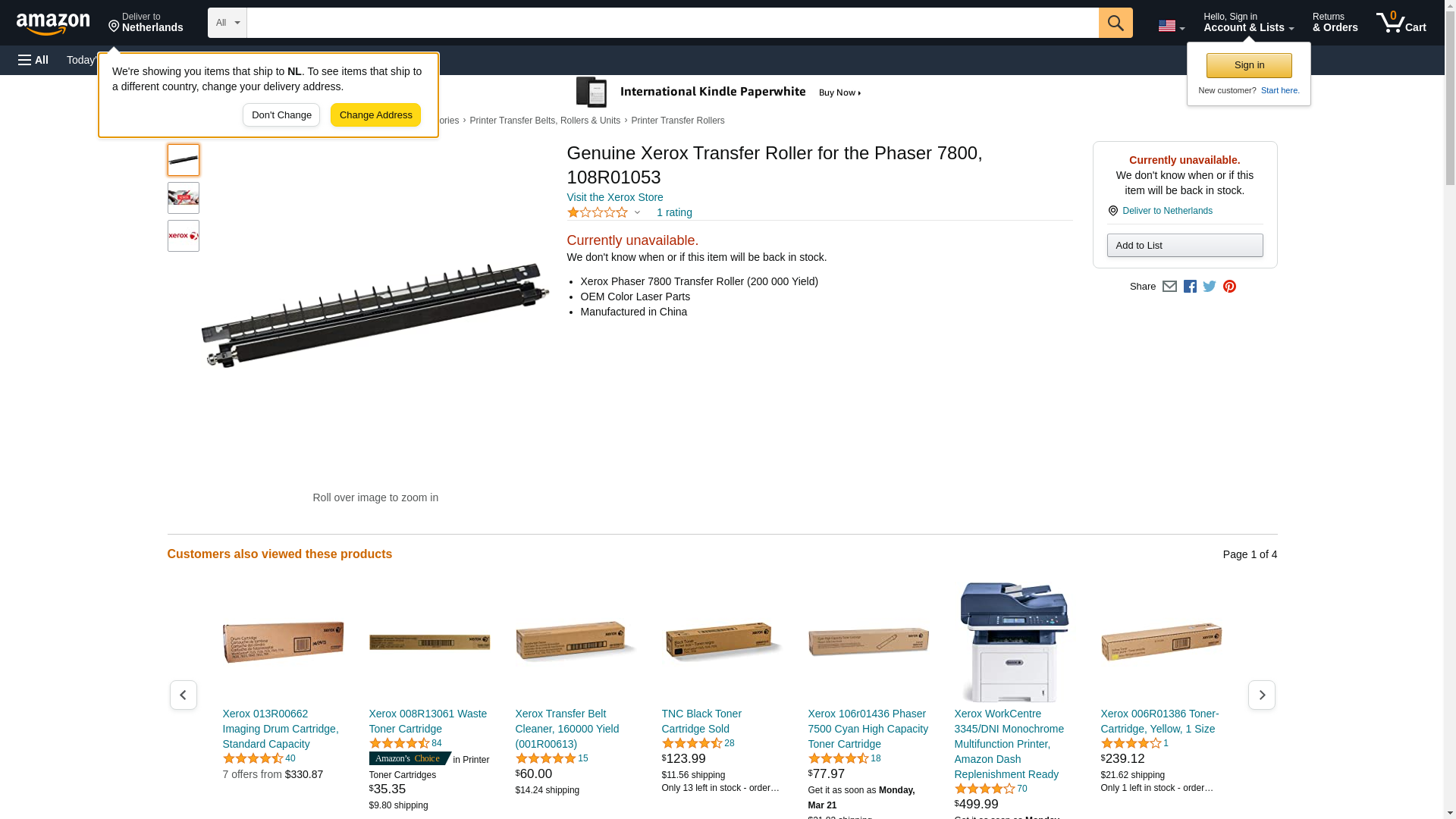
Task: Open the shopping cart
Action: point(1401,23)
